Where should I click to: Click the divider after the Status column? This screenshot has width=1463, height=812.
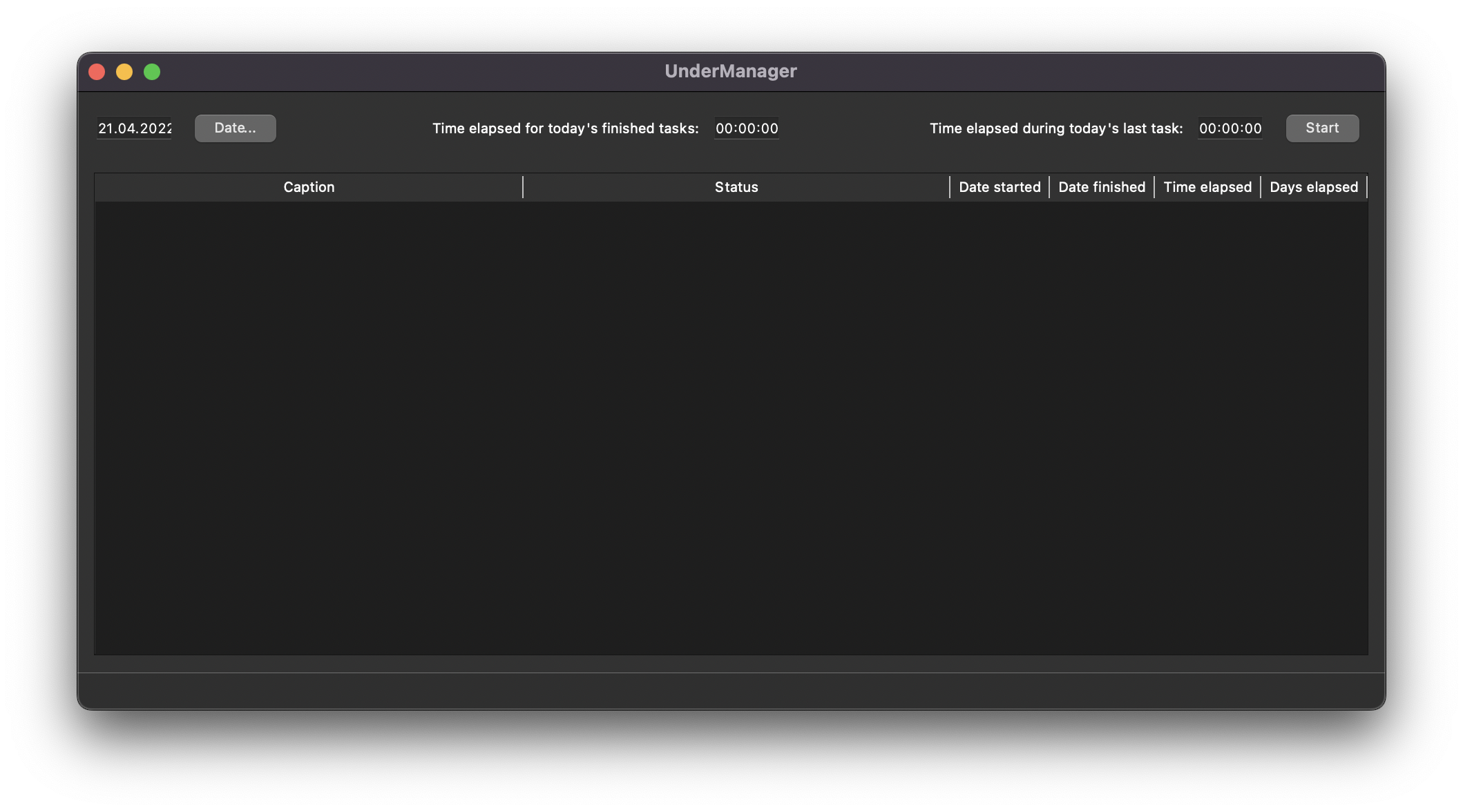(950, 186)
